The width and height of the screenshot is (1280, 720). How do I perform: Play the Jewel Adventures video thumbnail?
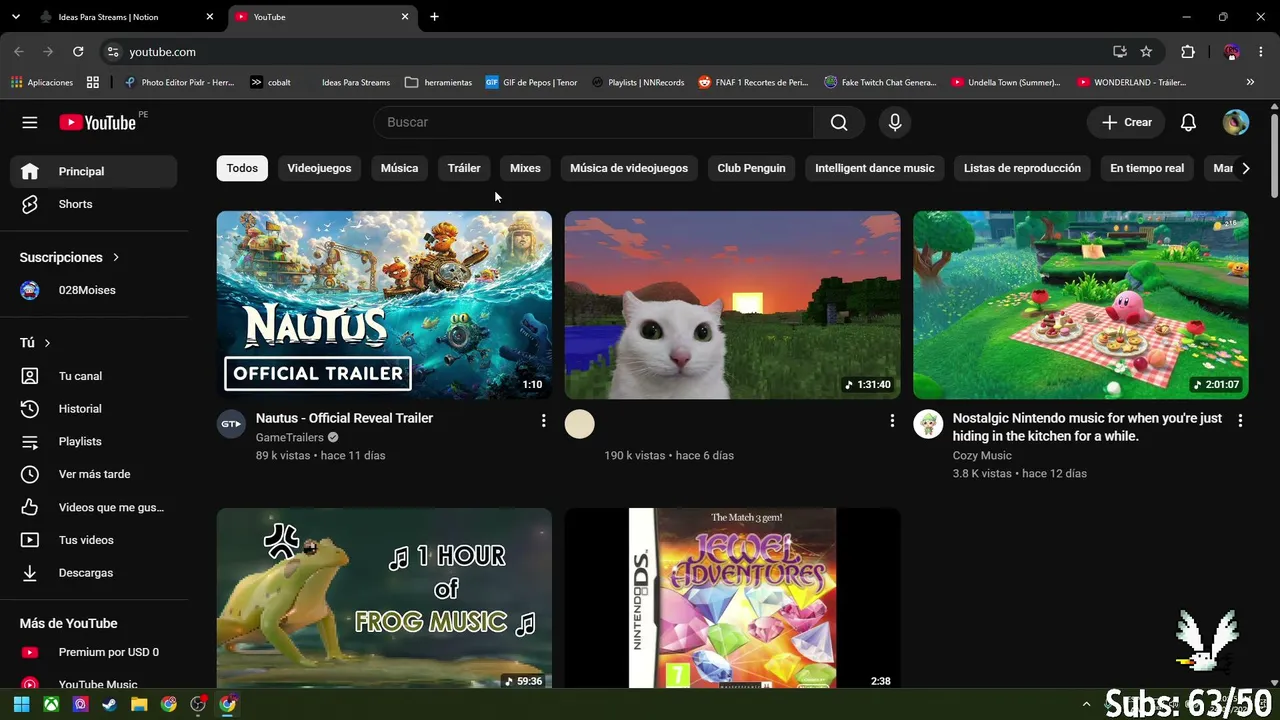pyautogui.click(x=732, y=598)
